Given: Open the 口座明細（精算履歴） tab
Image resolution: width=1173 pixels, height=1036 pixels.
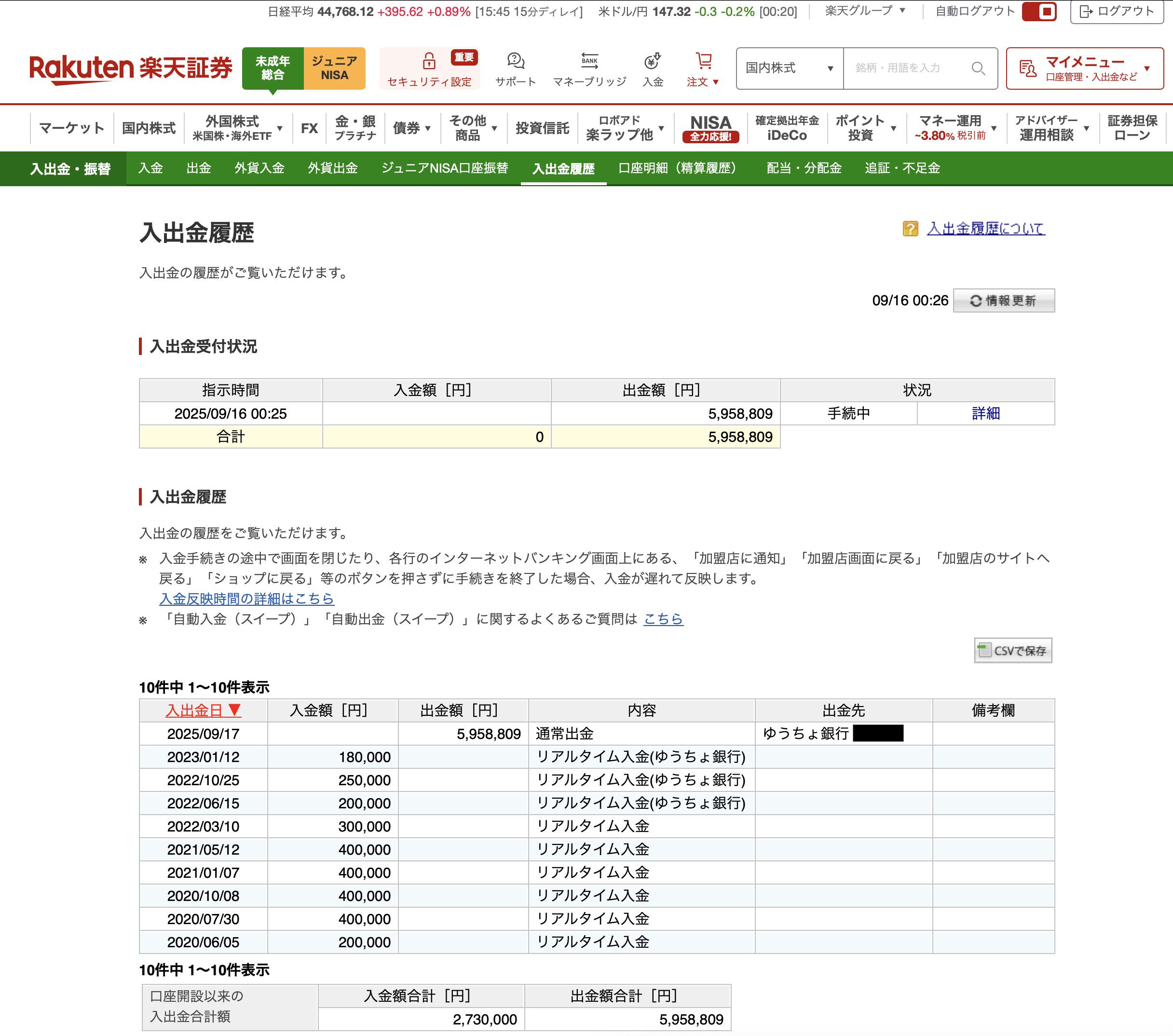Looking at the screenshot, I should click(678, 168).
